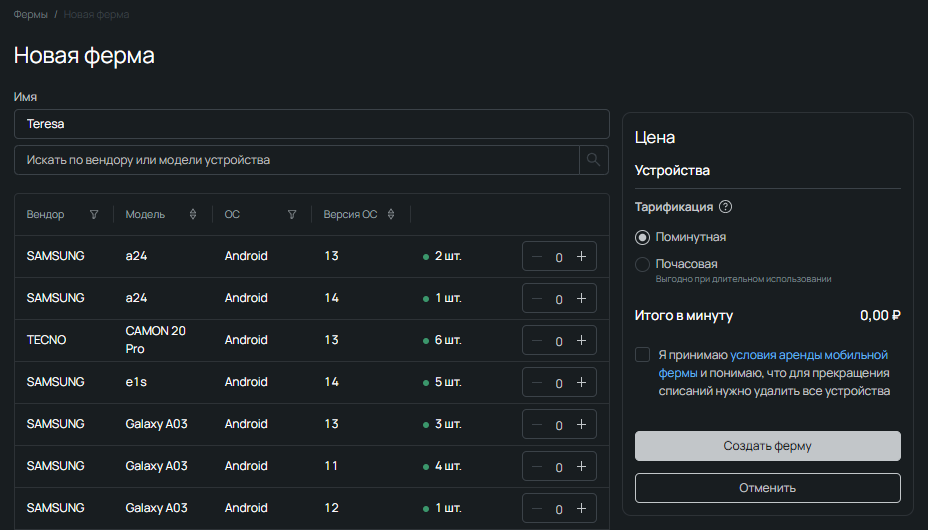Open the ОС column filter icon
Screen dimensions: 928x530
coord(292,215)
